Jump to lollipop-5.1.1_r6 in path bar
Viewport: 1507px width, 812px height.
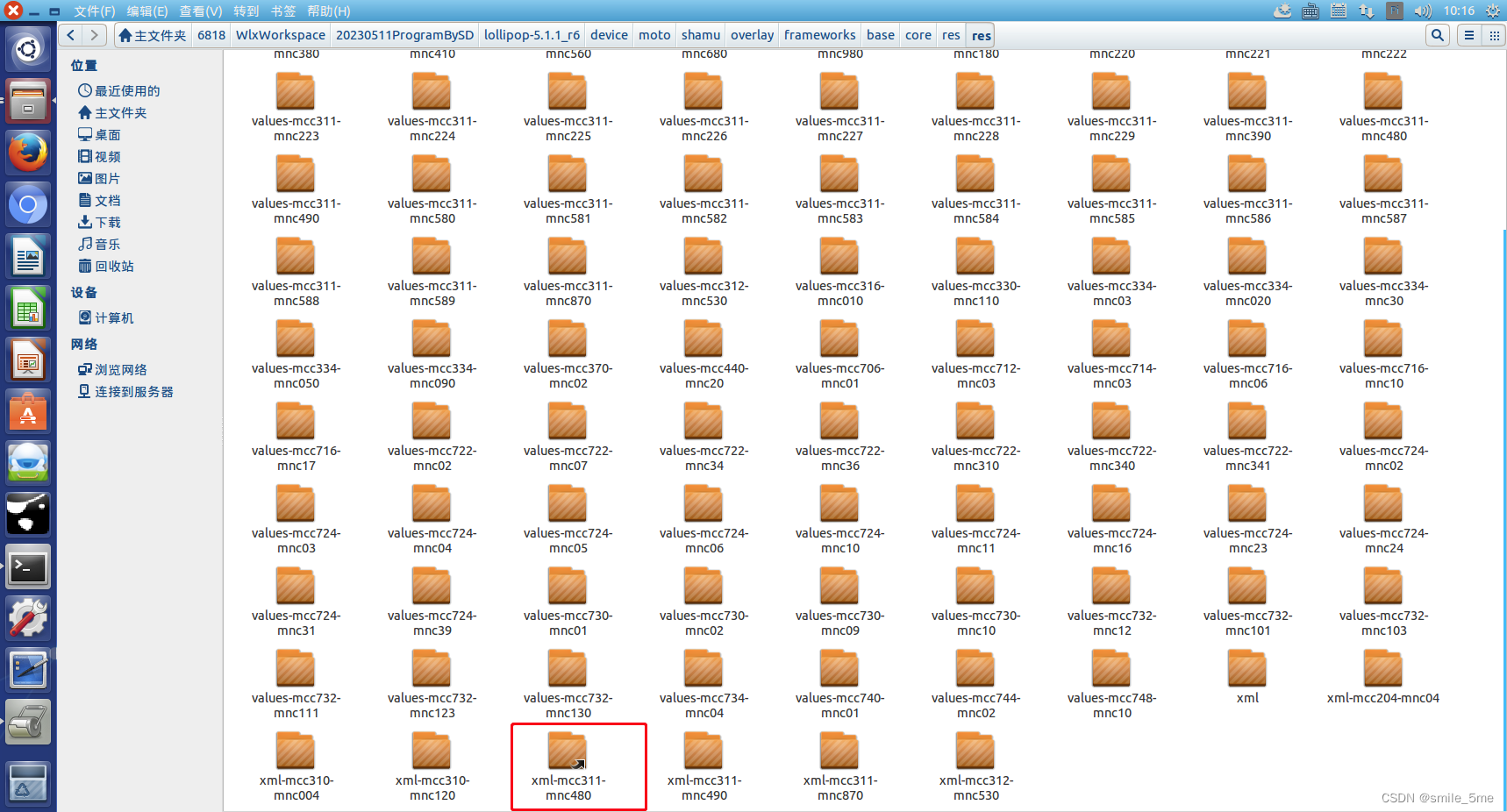tap(532, 35)
